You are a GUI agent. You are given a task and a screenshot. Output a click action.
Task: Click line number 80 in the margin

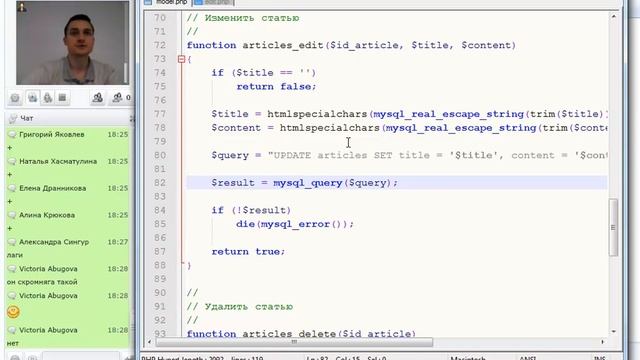point(160,156)
